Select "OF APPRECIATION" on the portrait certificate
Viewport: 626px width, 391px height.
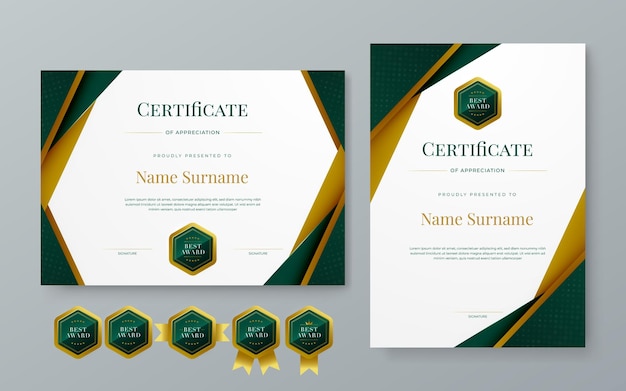pos(477,171)
